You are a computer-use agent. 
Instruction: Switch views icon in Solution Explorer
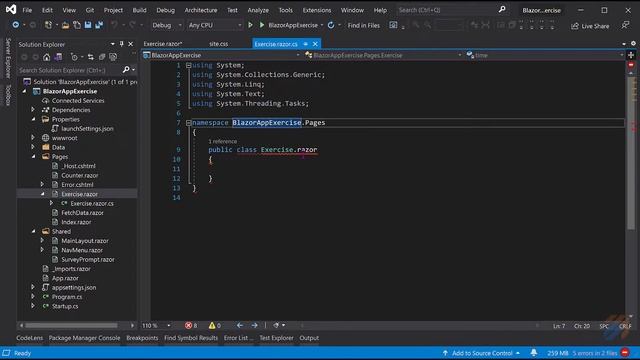click(x=58, y=57)
